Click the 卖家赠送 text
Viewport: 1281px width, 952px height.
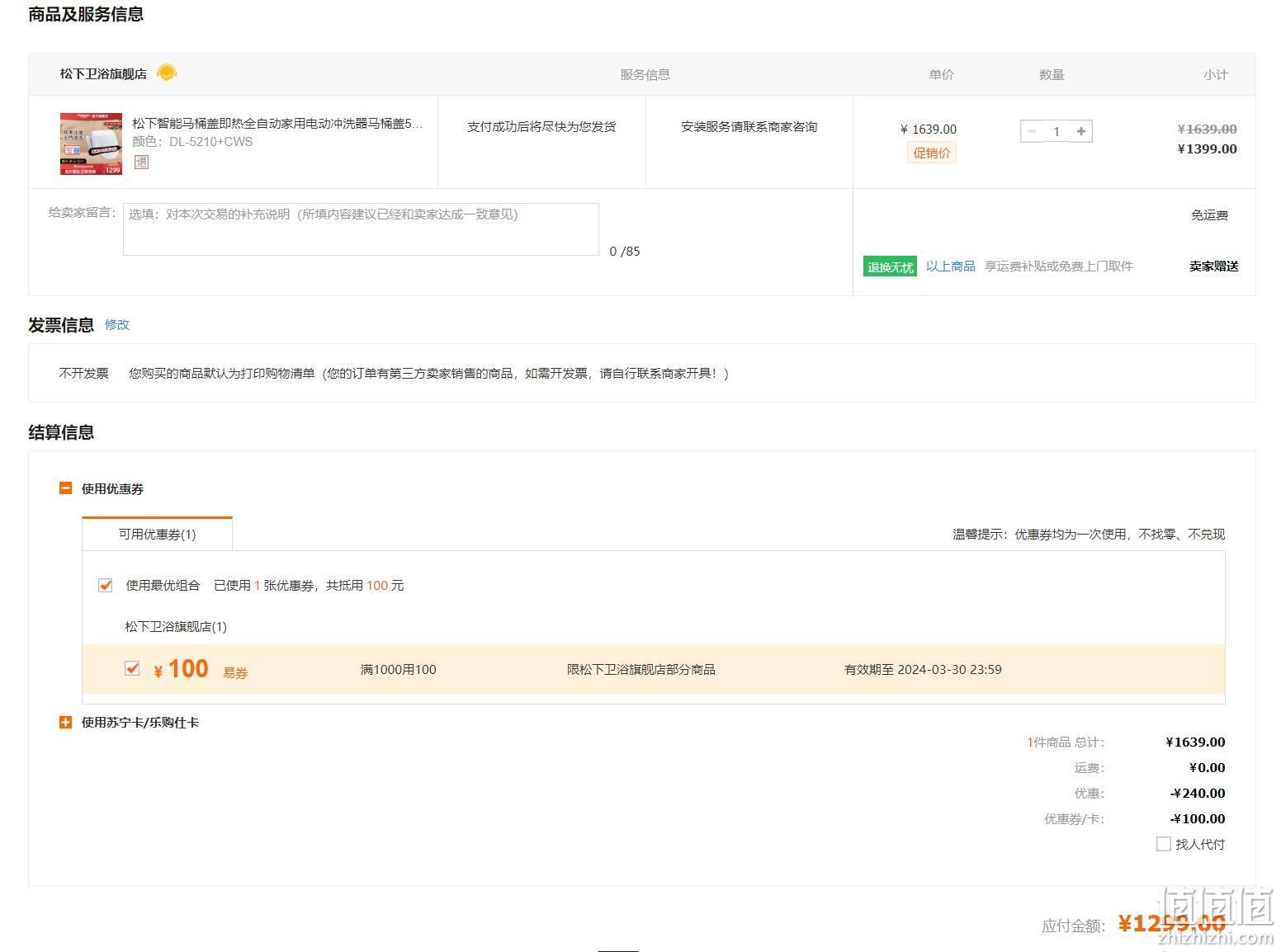click(1214, 266)
